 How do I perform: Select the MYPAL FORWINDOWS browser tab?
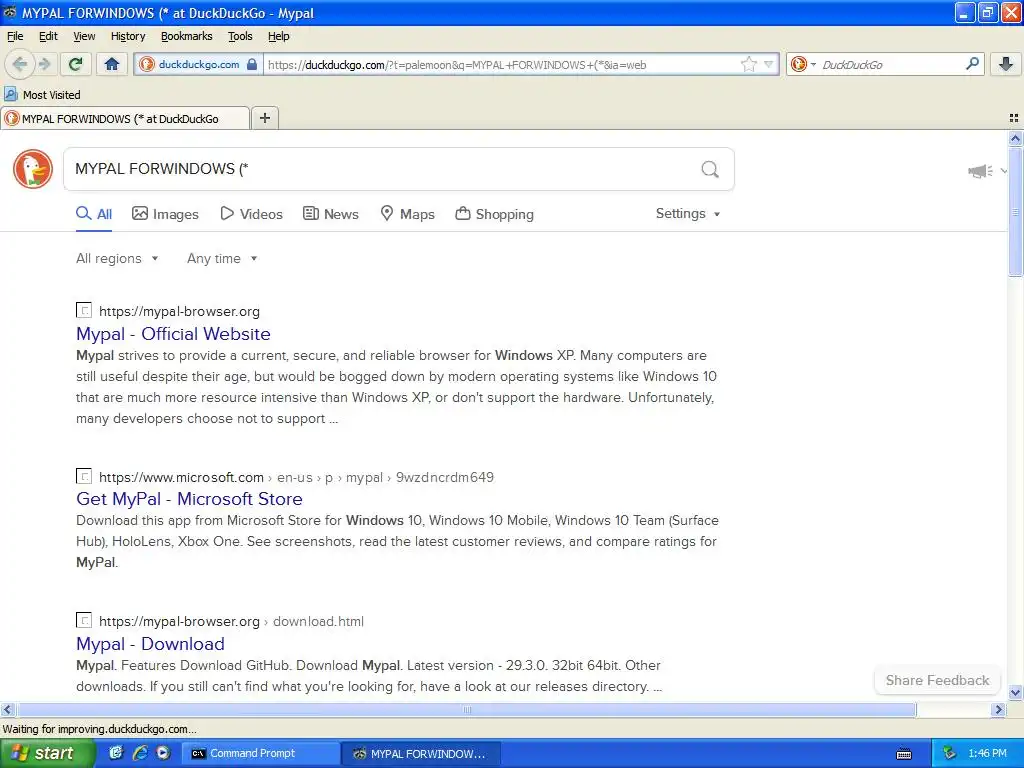(x=125, y=119)
